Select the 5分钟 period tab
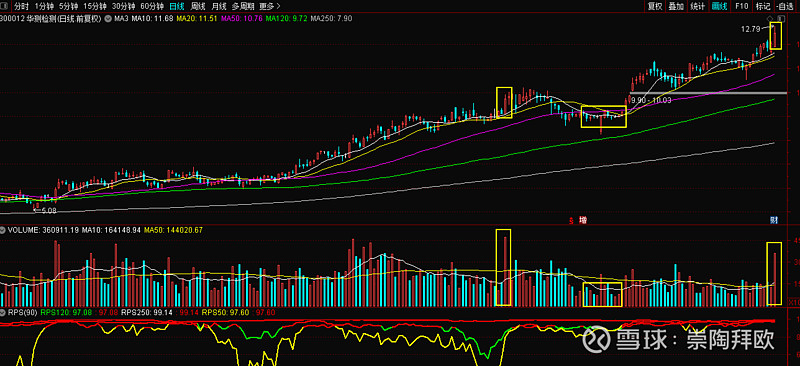The width and height of the screenshot is (800, 366). pyautogui.click(x=68, y=6)
